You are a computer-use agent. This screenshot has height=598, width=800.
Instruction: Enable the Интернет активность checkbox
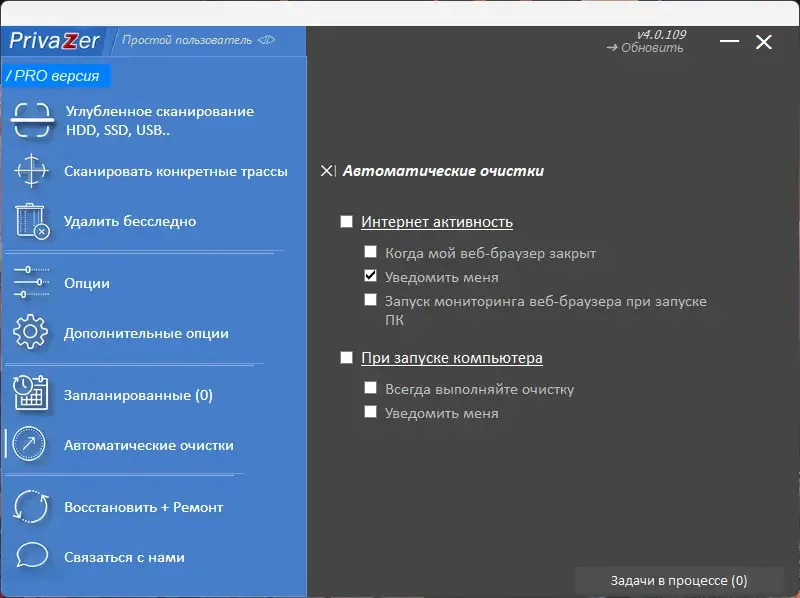pos(346,221)
